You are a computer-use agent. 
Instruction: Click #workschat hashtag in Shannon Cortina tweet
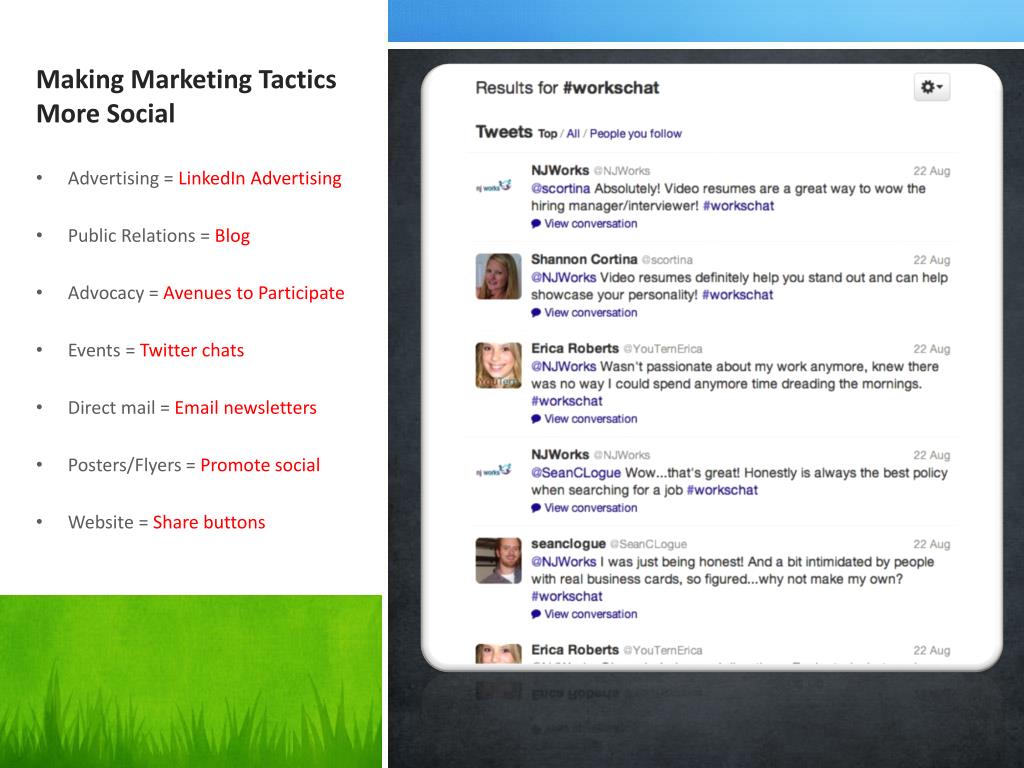pyautogui.click(x=737, y=295)
